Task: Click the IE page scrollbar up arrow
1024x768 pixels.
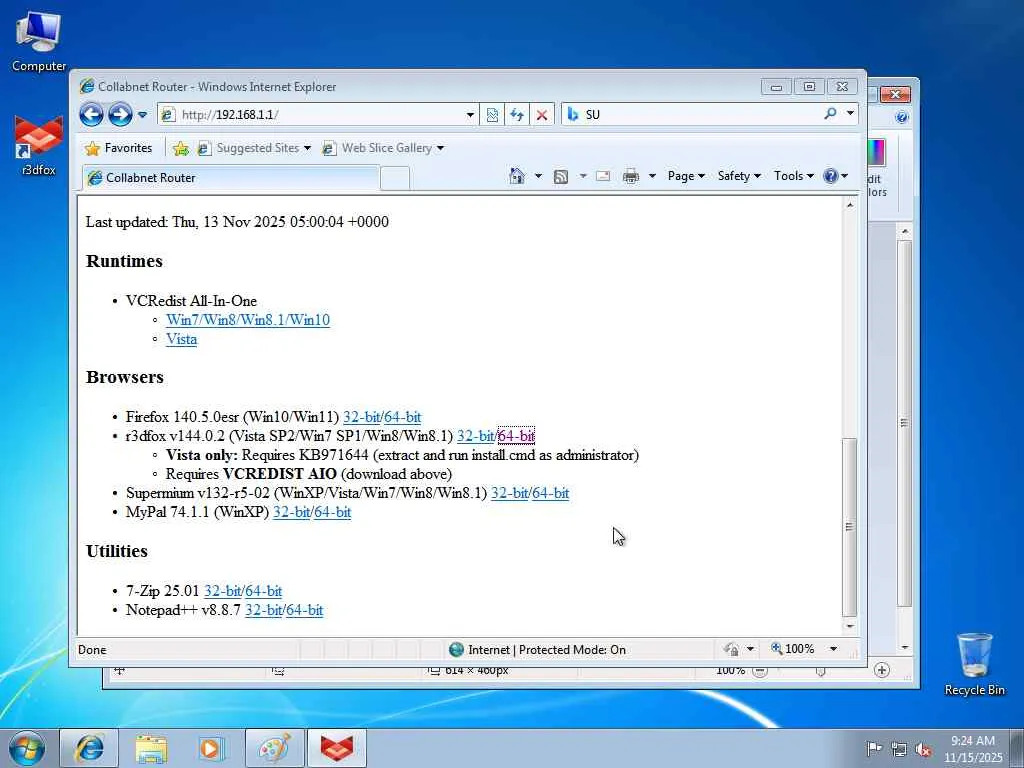Action: click(x=850, y=205)
